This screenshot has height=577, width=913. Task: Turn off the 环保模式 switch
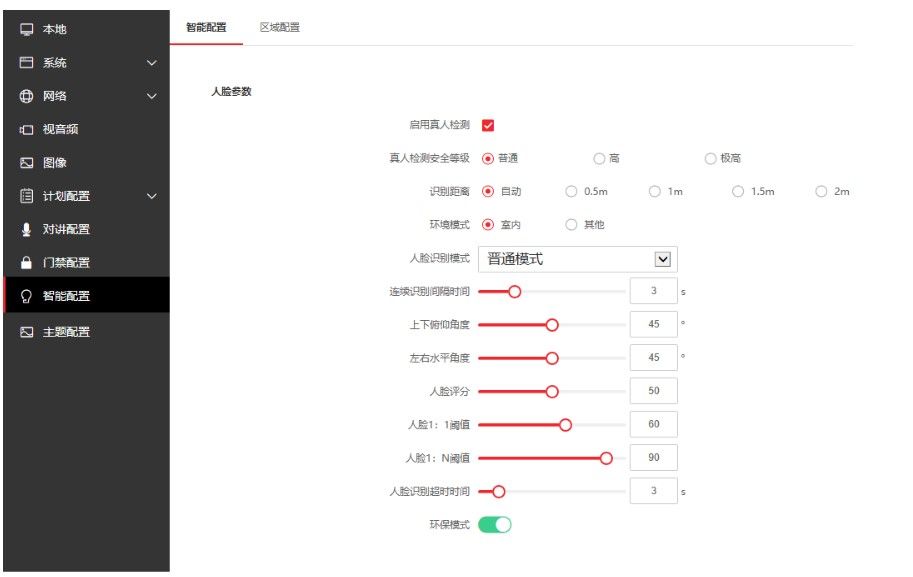(495, 525)
